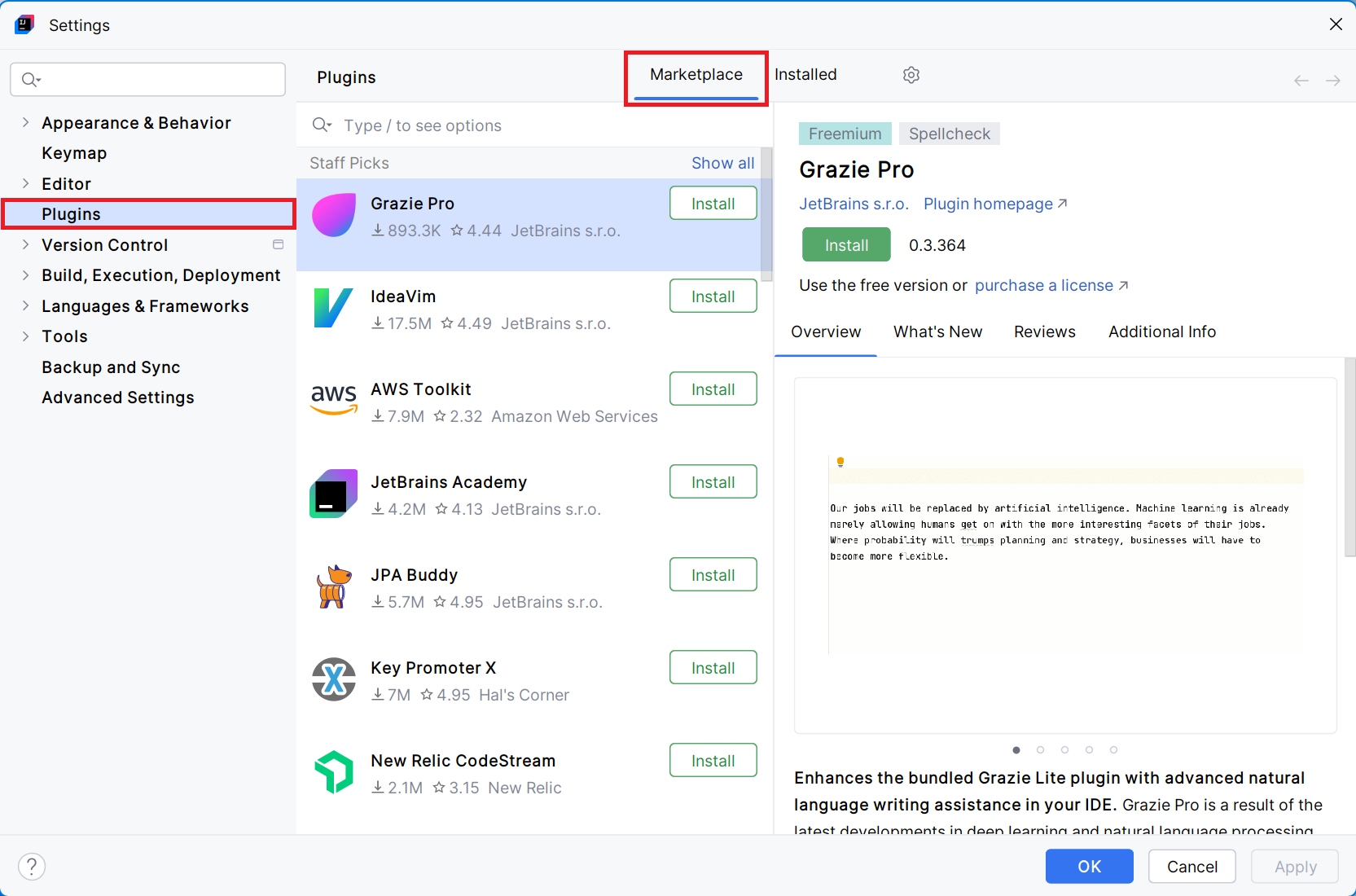The image size is (1356, 896).
Task: Open the Additional Info tab
Action: tap(1162, 332)
